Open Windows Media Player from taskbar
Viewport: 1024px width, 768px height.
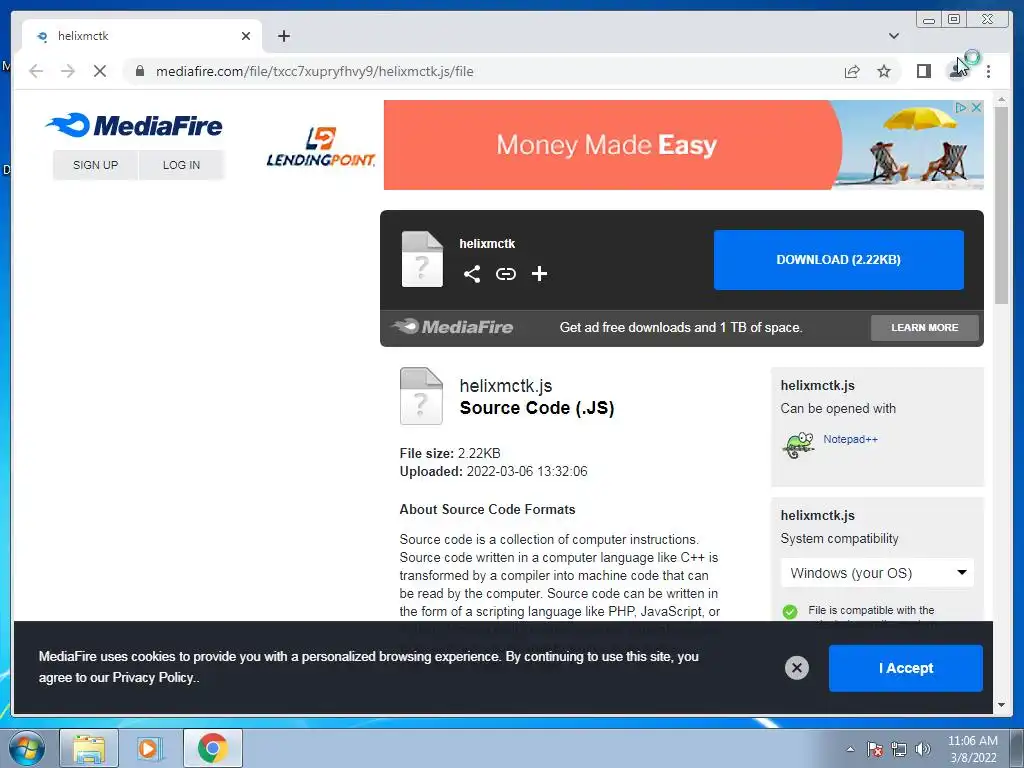click(x=149, y=748)
